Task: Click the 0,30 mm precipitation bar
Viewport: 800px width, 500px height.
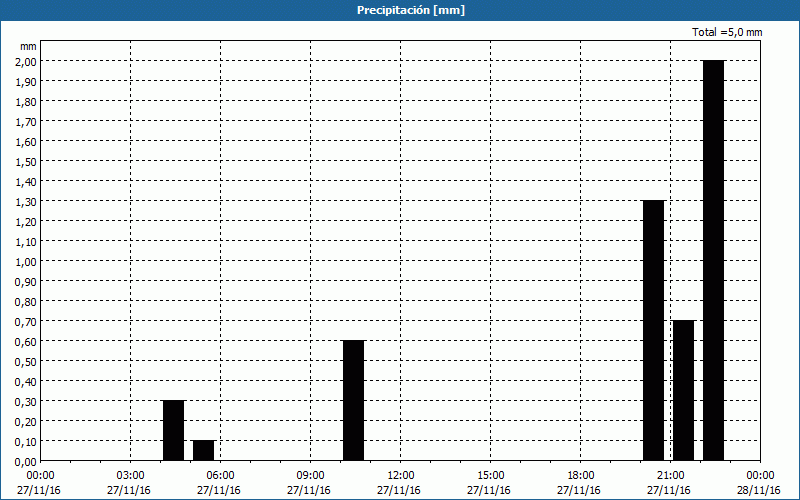Action: click(x=173, y=431)
